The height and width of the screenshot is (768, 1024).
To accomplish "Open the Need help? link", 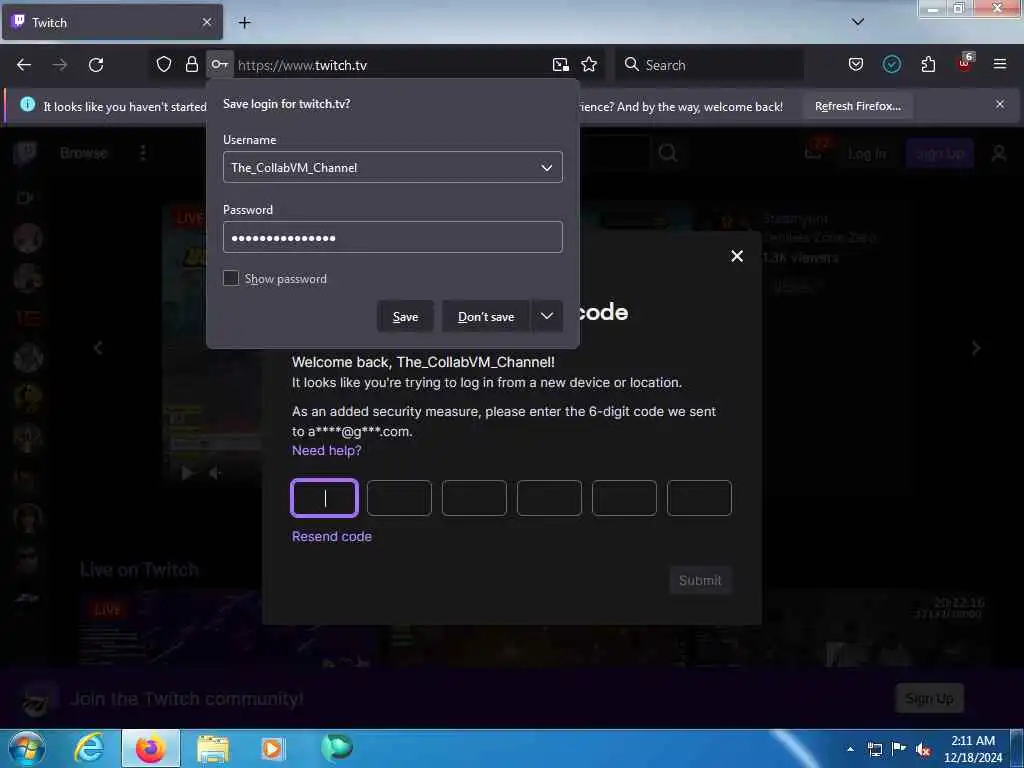I will pyautogui.click(x=327, y=450).
